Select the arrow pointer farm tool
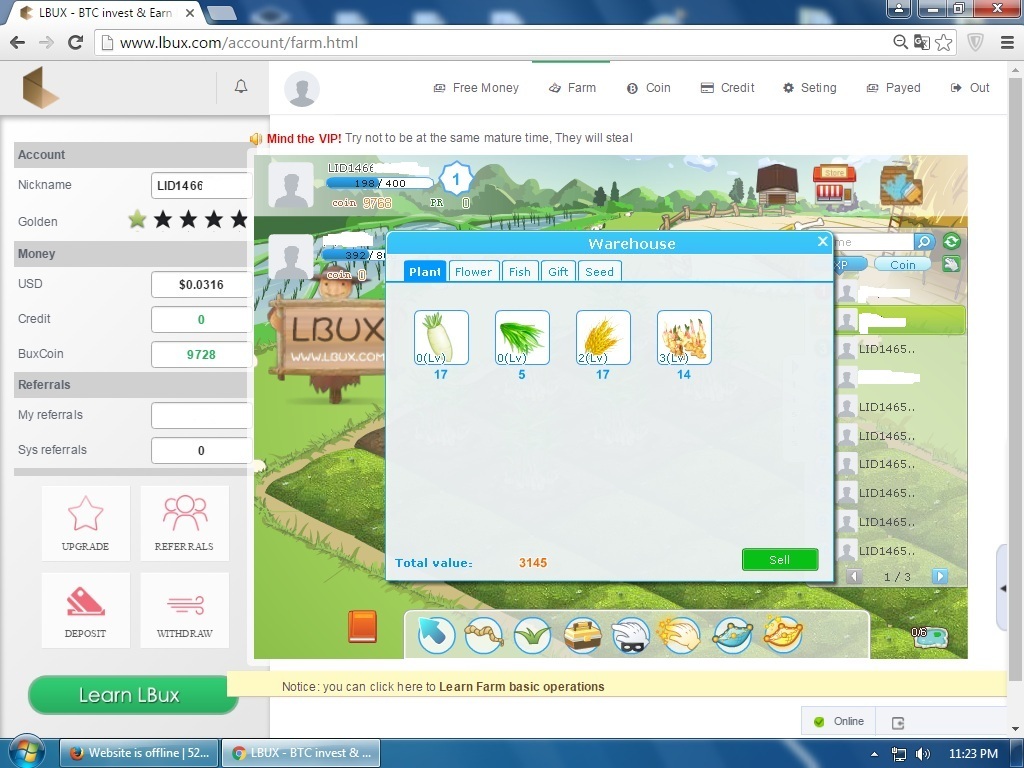This screenshot has height=768, width=1024. pos(436,635)
